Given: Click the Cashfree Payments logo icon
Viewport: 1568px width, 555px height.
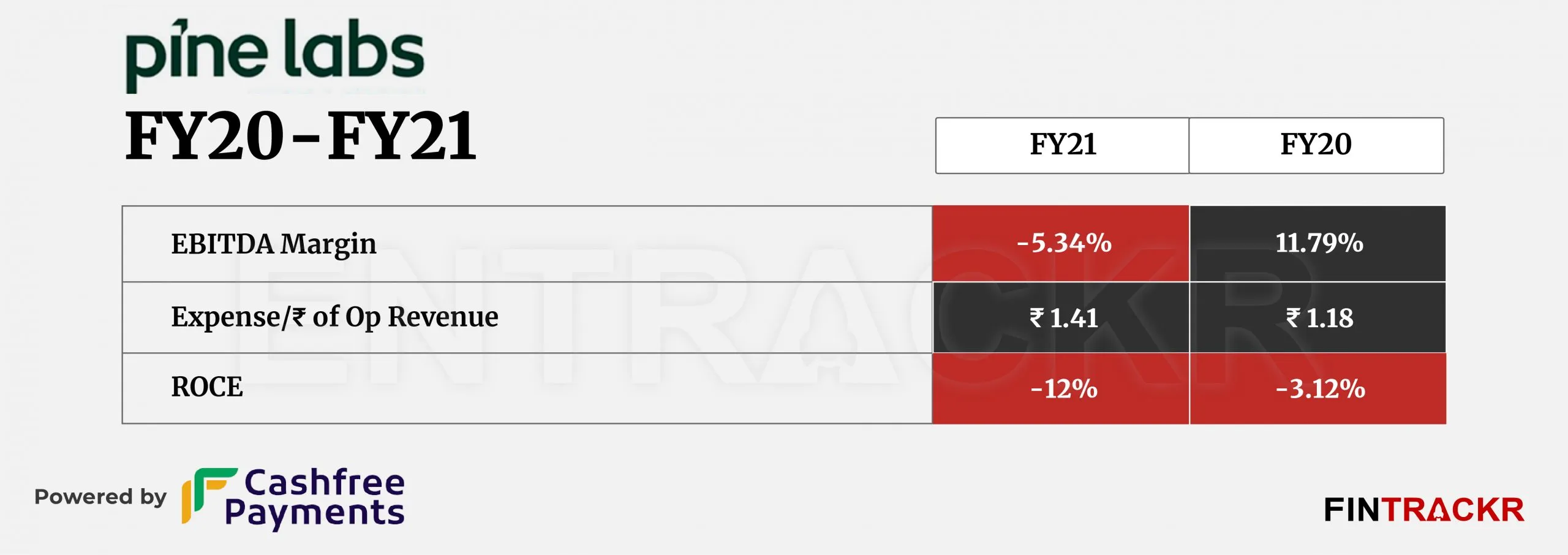Looking at the screenshot, I should coord(209,496).
